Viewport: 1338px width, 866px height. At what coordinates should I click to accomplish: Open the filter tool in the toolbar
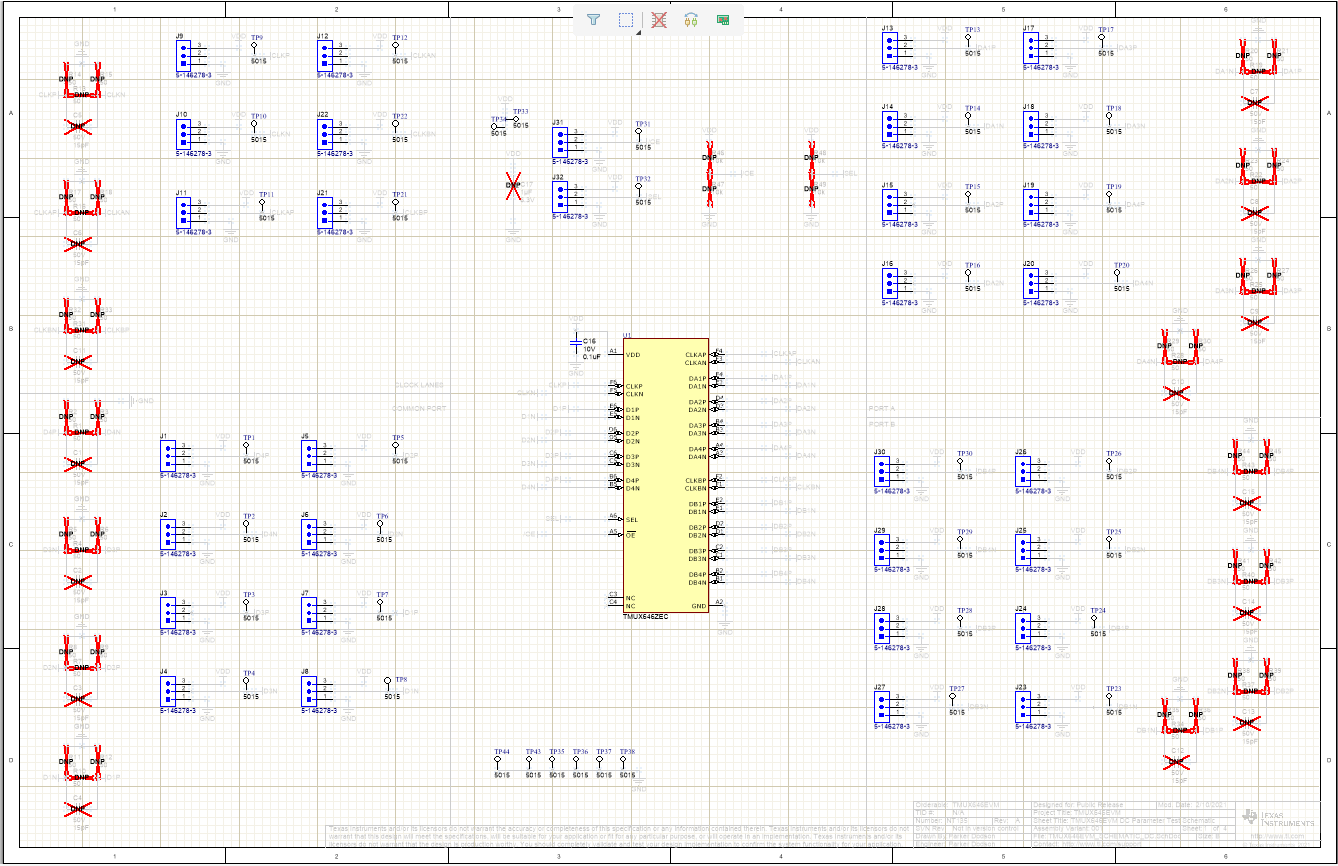coord(593,19)
